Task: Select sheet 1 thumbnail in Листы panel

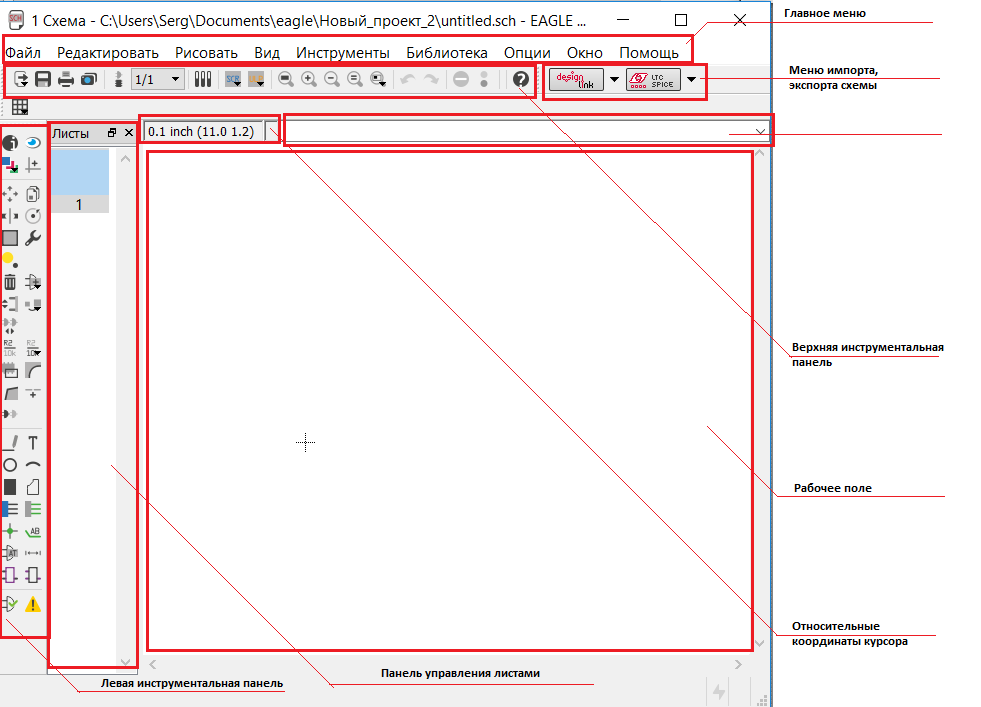Action: point(79,180)
